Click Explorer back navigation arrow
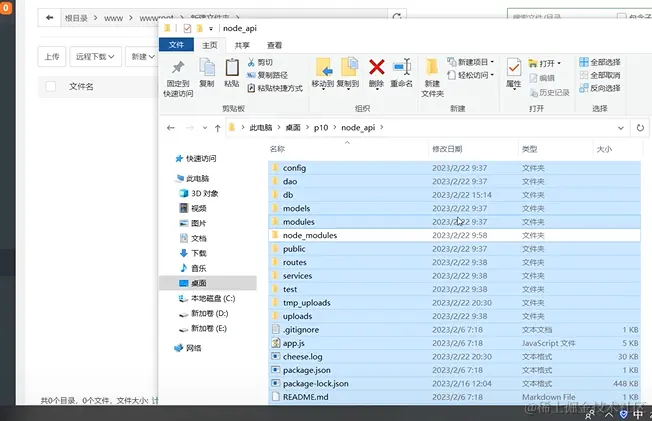This screenshot has height=421, width=652. click(170, 128)
